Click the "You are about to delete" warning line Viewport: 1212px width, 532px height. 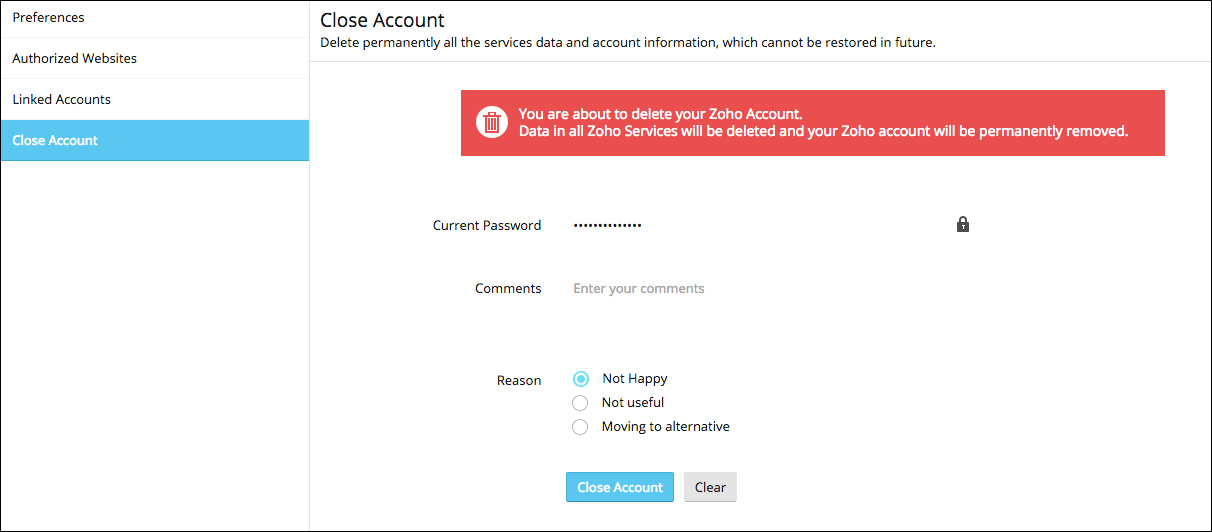(660, 114)
